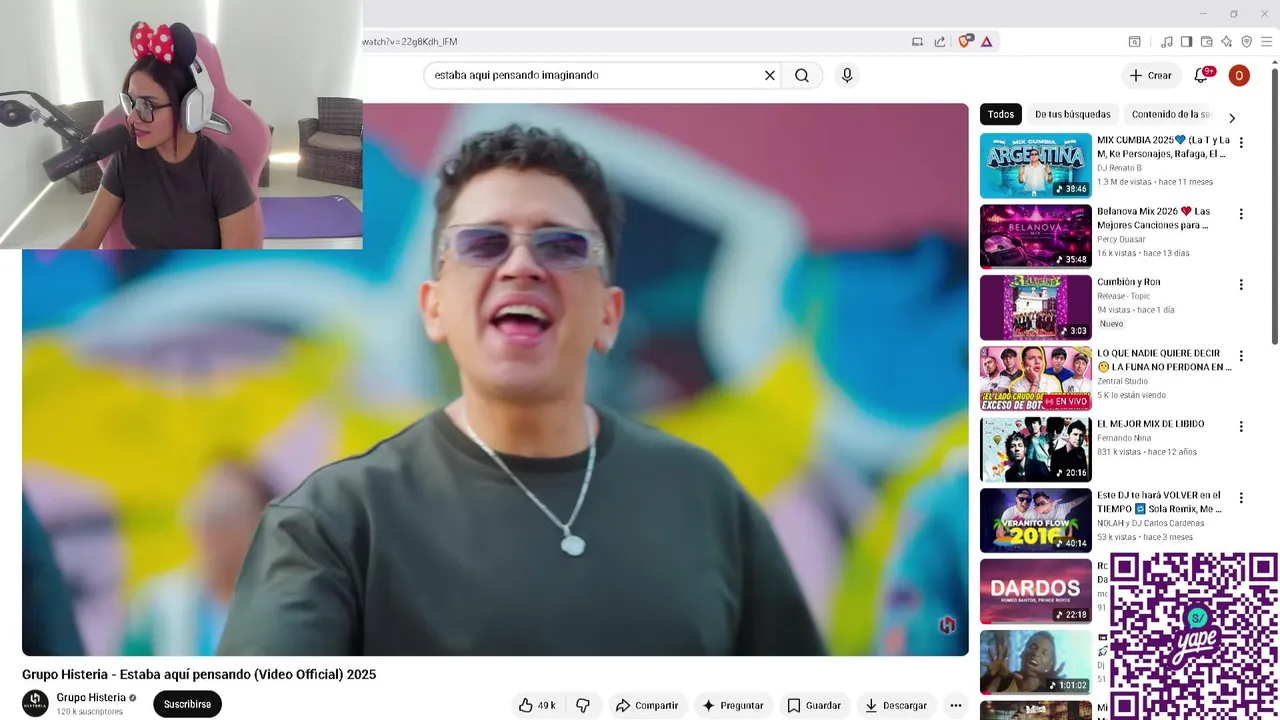Toggle the browser sidebar panel icon

(x=1186, y=41)
